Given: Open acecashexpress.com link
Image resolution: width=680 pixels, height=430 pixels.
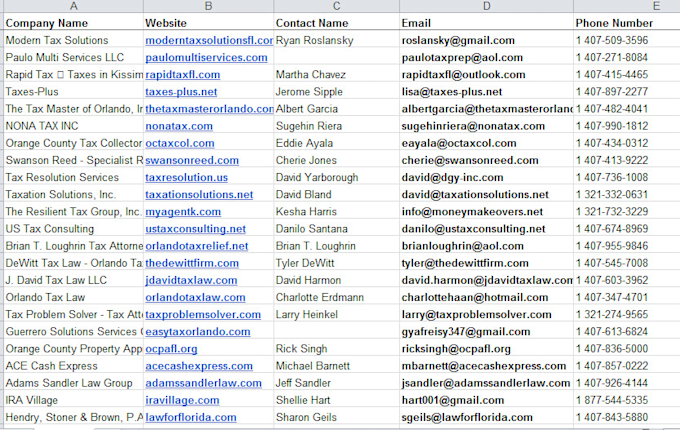Looking at the screenshot, I should [x=199, y=366].
